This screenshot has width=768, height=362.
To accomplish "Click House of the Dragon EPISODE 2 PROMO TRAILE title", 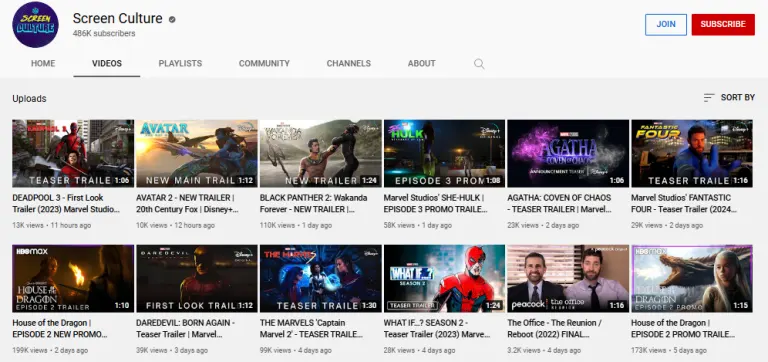I will (x=683, y=329).
